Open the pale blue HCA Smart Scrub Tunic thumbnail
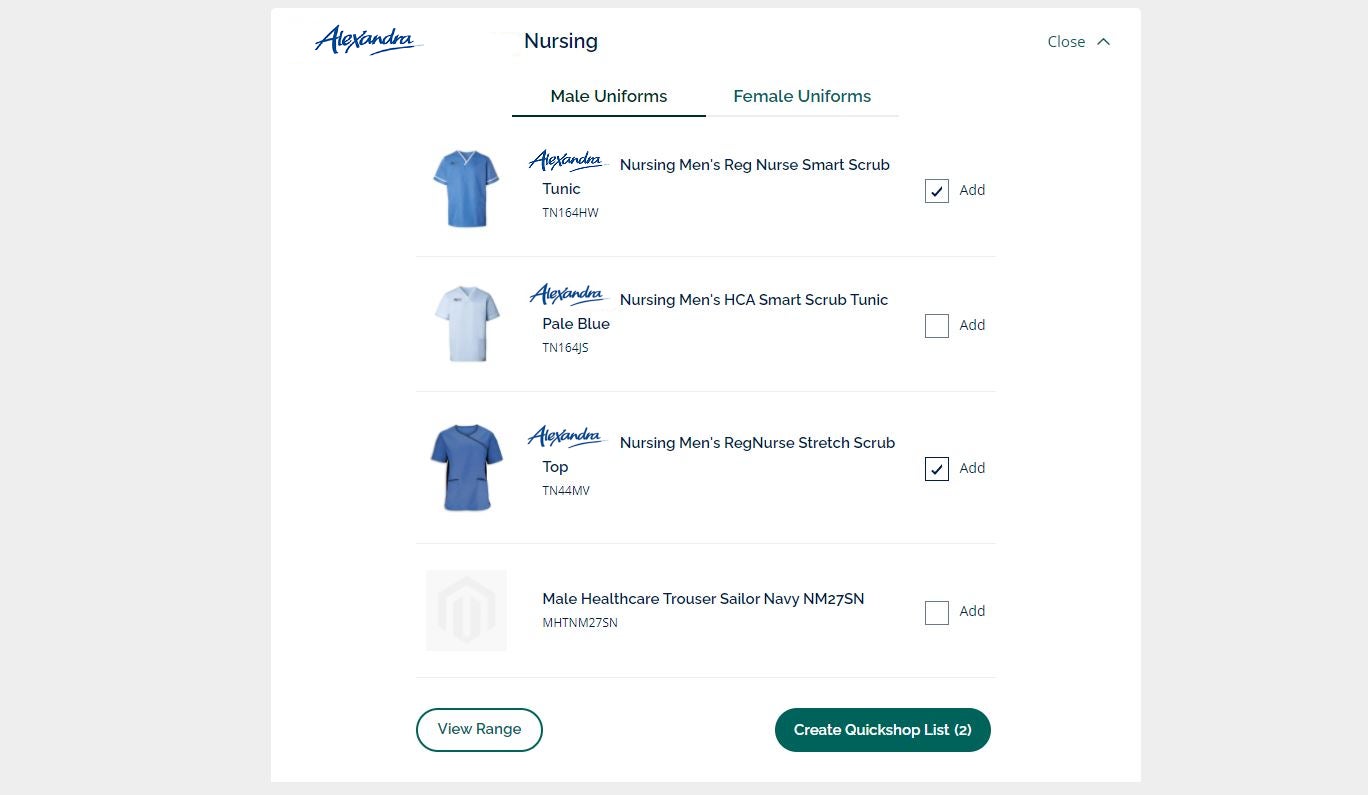Screen dimensions: 1368x795 466,324
